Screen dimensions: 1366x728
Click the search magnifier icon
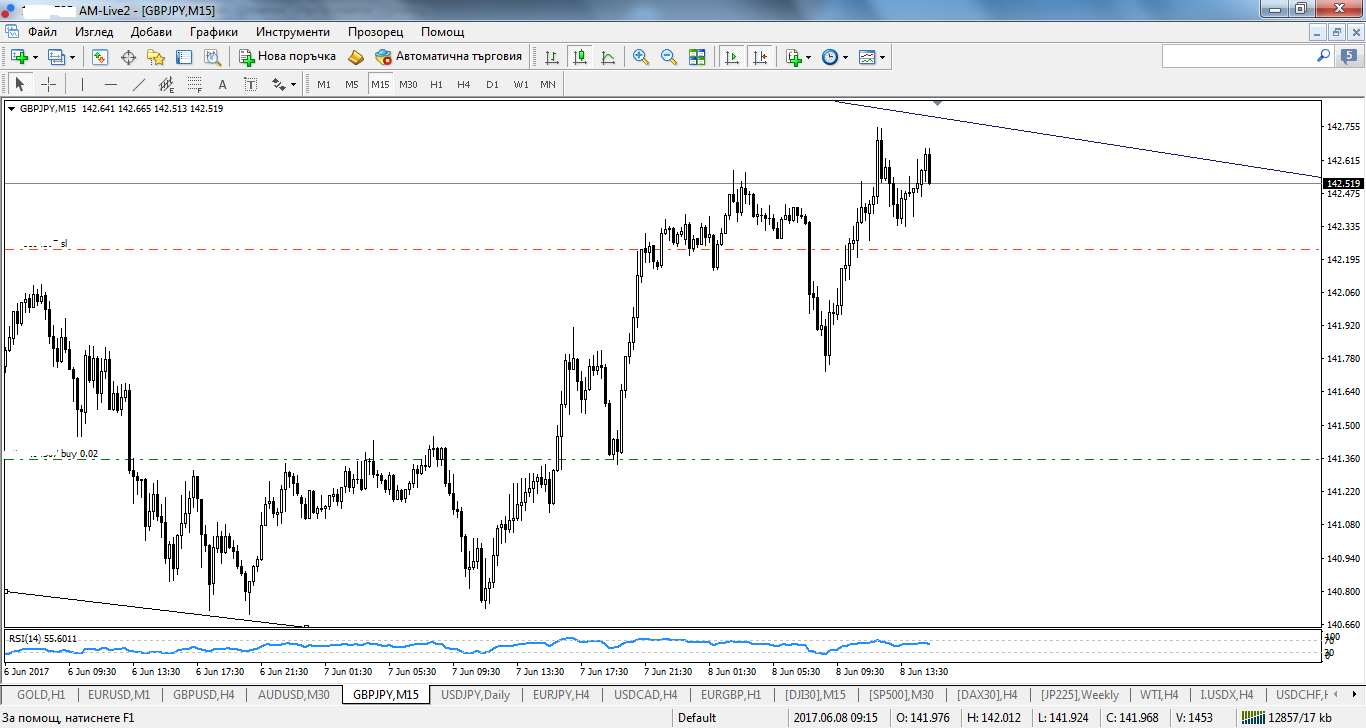pos(1323,57)
